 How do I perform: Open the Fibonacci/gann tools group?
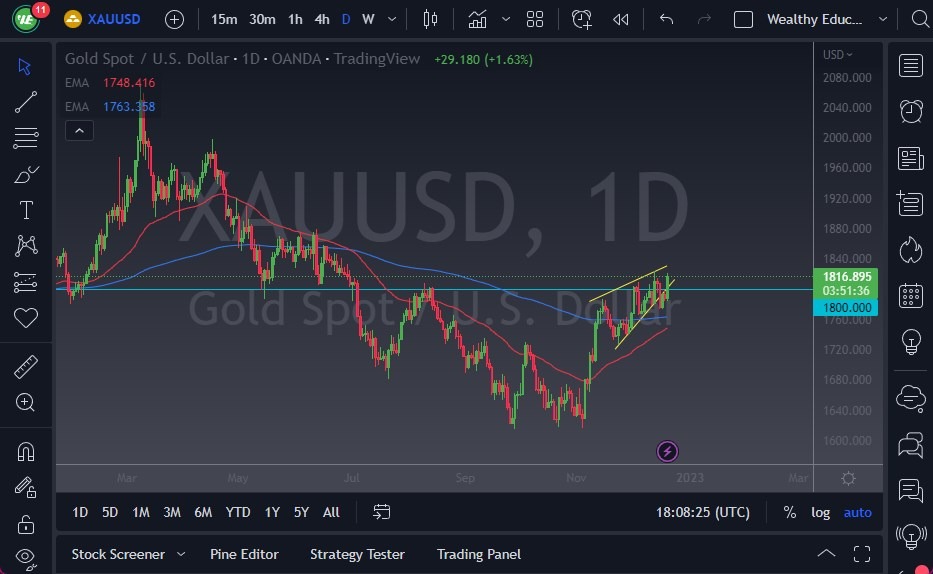26,138
